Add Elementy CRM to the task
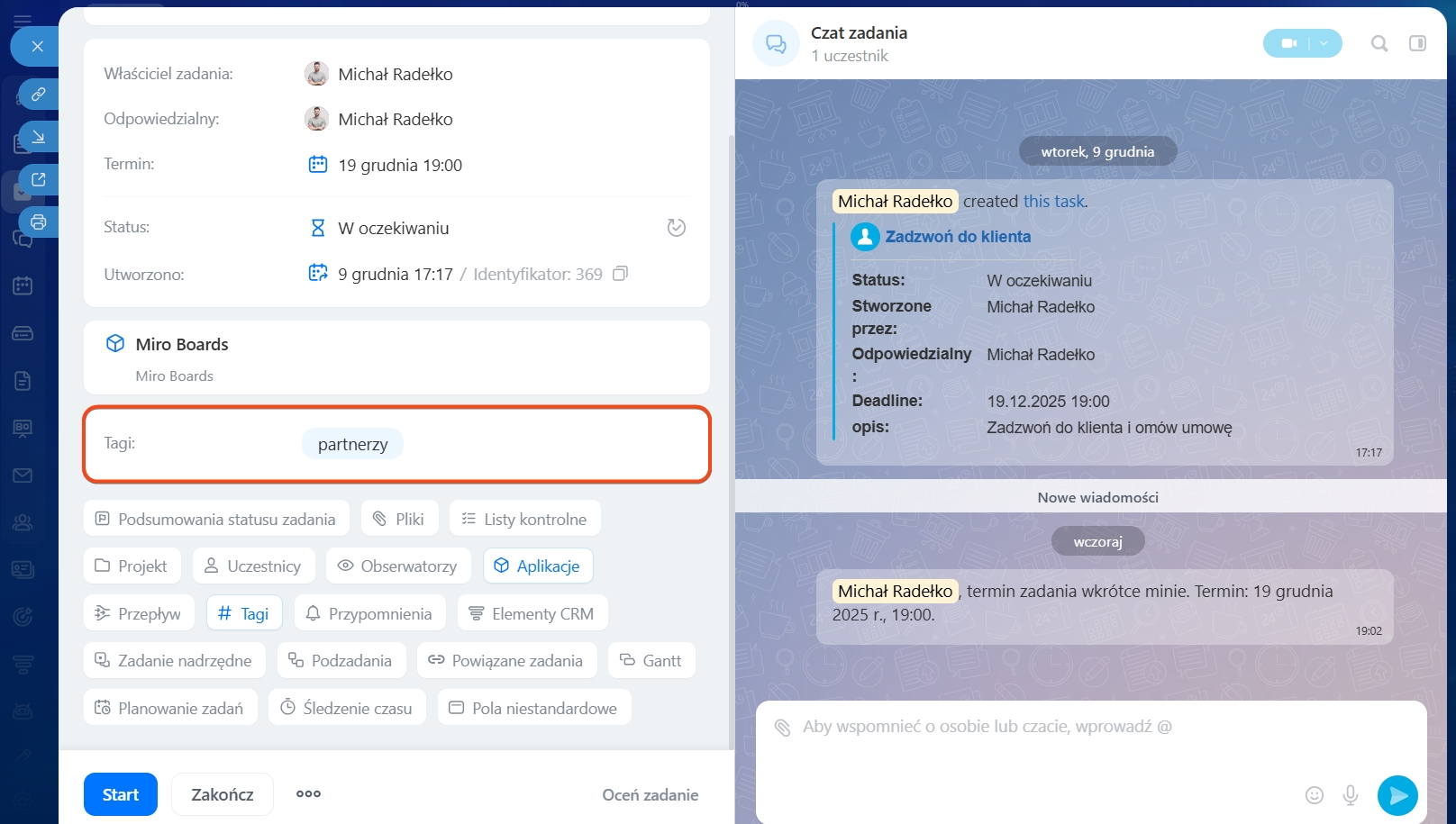Screen dimensions: 1456x824 click(x=532, y=613)
